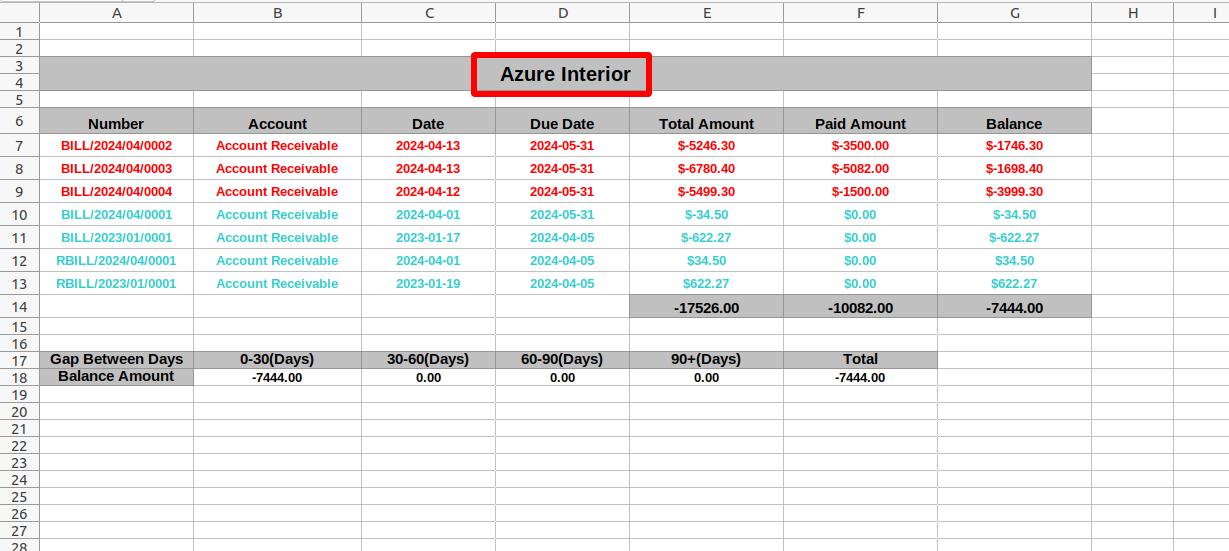Select column F header
1229x551 pixels.
(860, 13)
